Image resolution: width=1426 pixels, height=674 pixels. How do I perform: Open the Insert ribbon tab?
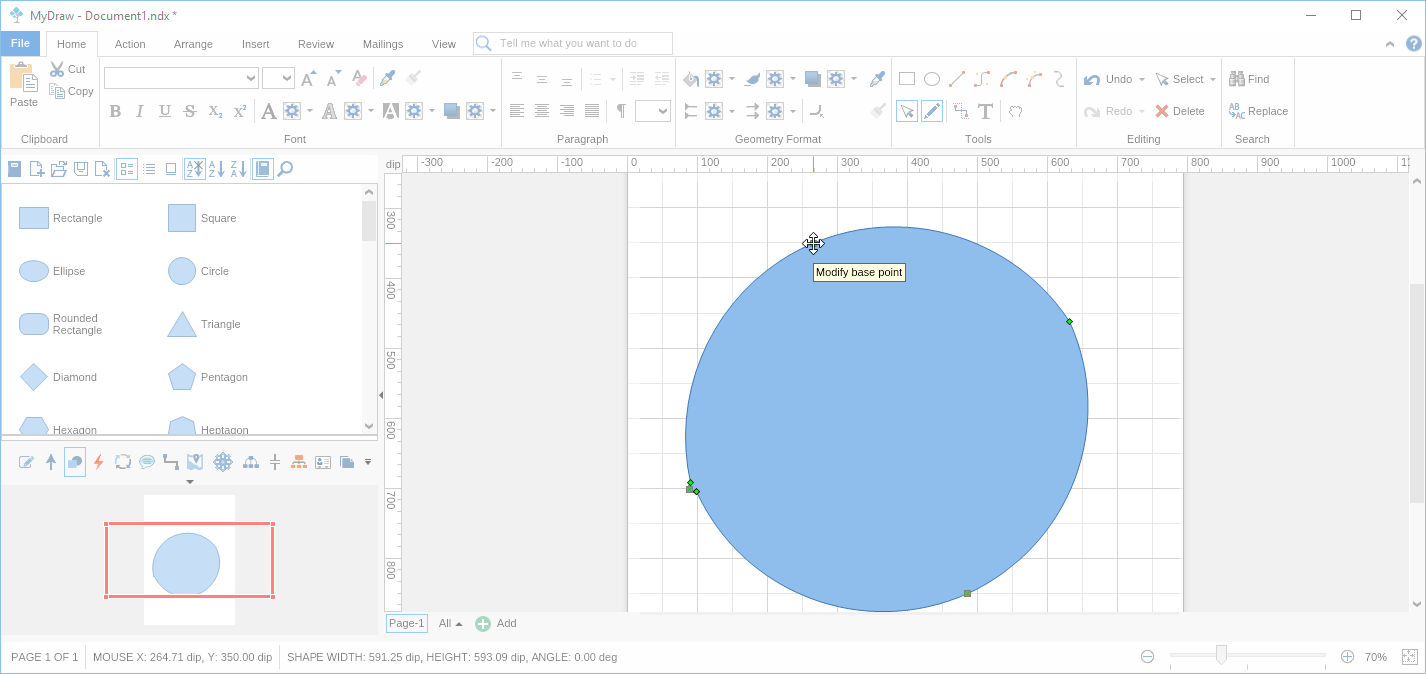255,44
